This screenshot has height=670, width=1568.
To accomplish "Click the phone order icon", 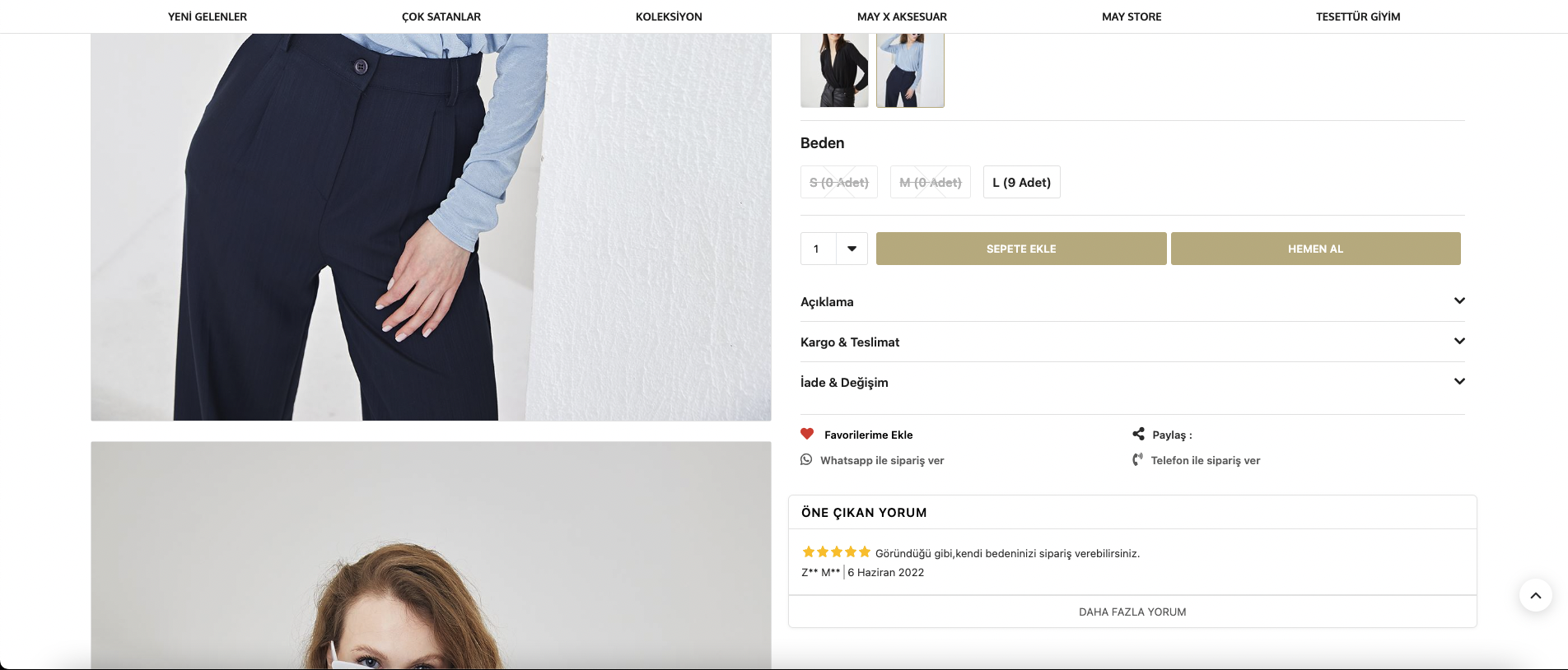I will tap(1137, 460).
